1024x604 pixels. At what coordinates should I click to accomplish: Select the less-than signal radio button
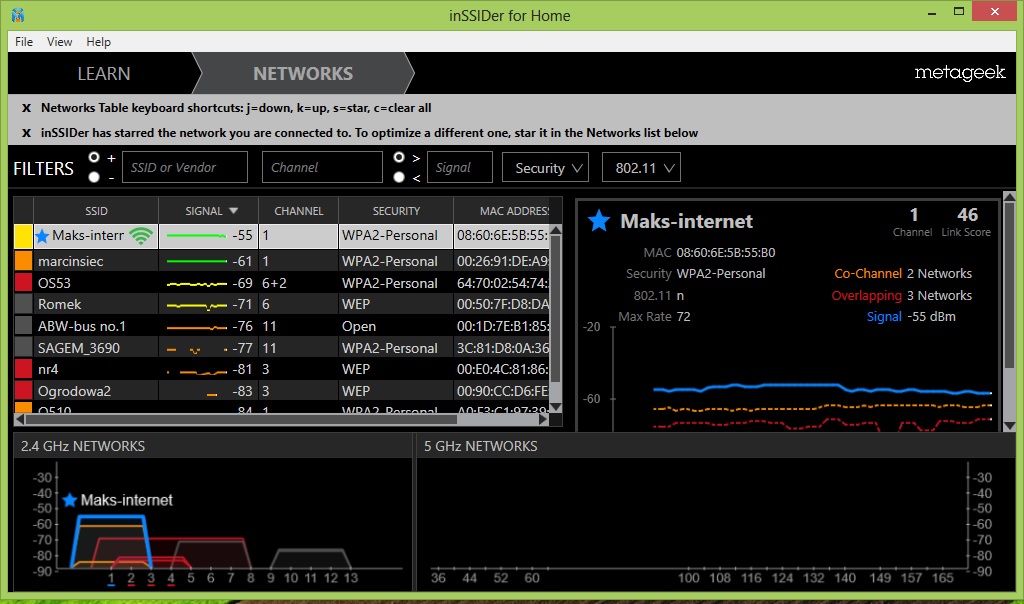pyautogui.click(x=399, y=177)
